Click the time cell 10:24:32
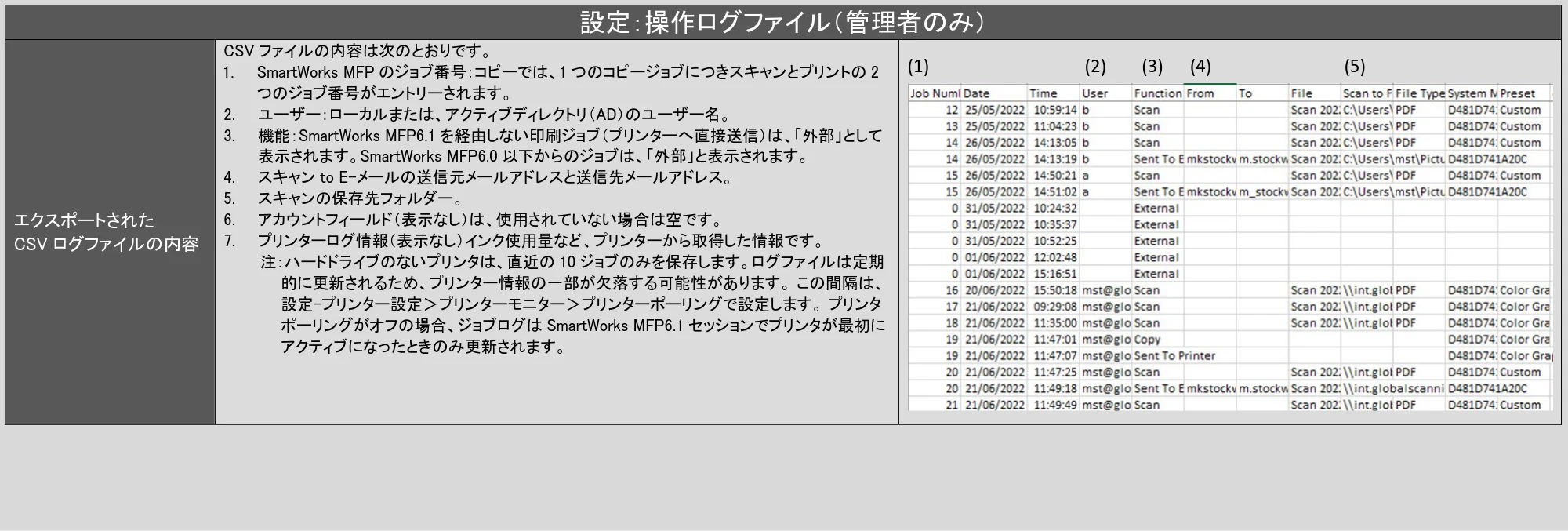The width and height of the screenshot is (1568, 531). coord(1054,208)
